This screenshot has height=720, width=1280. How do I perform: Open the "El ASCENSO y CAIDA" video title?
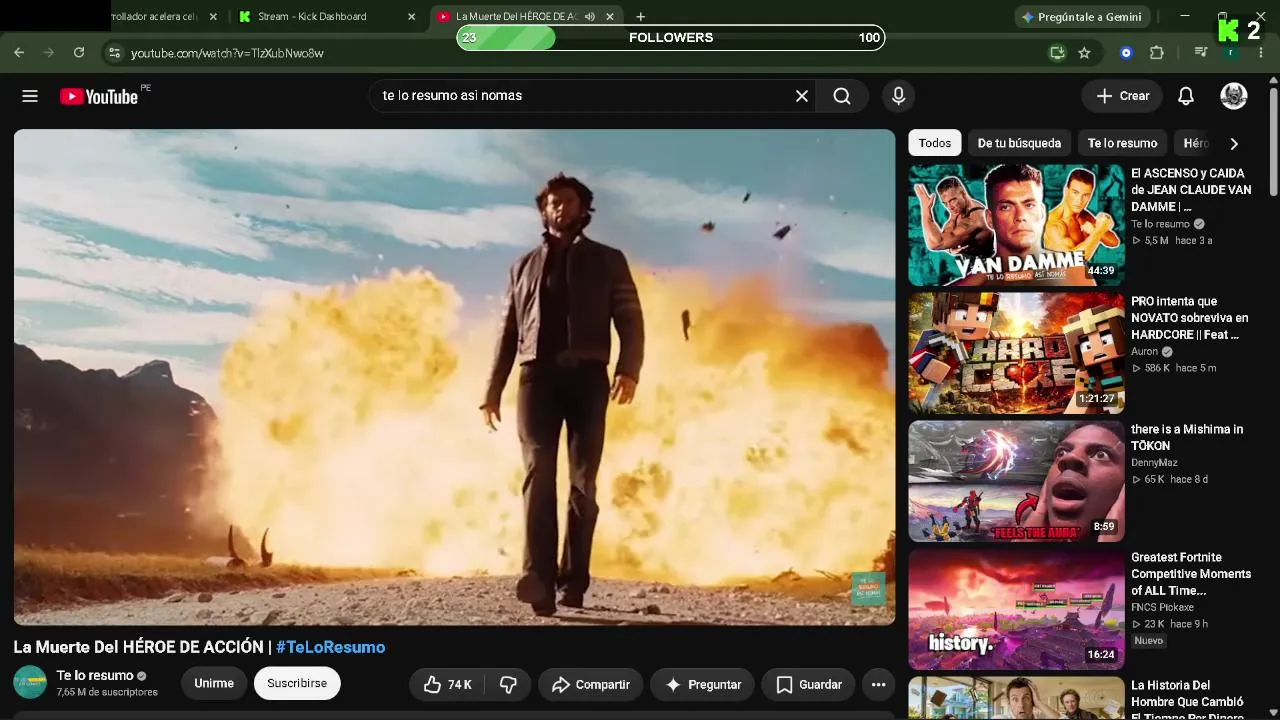click(x=1191, y=190)
